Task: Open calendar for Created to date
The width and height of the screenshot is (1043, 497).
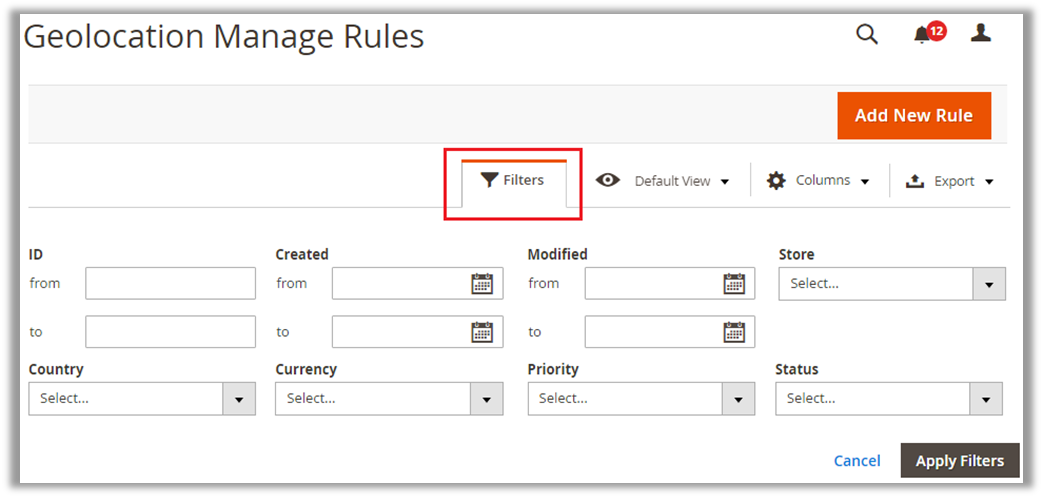Action: click(x=482, y=332)
